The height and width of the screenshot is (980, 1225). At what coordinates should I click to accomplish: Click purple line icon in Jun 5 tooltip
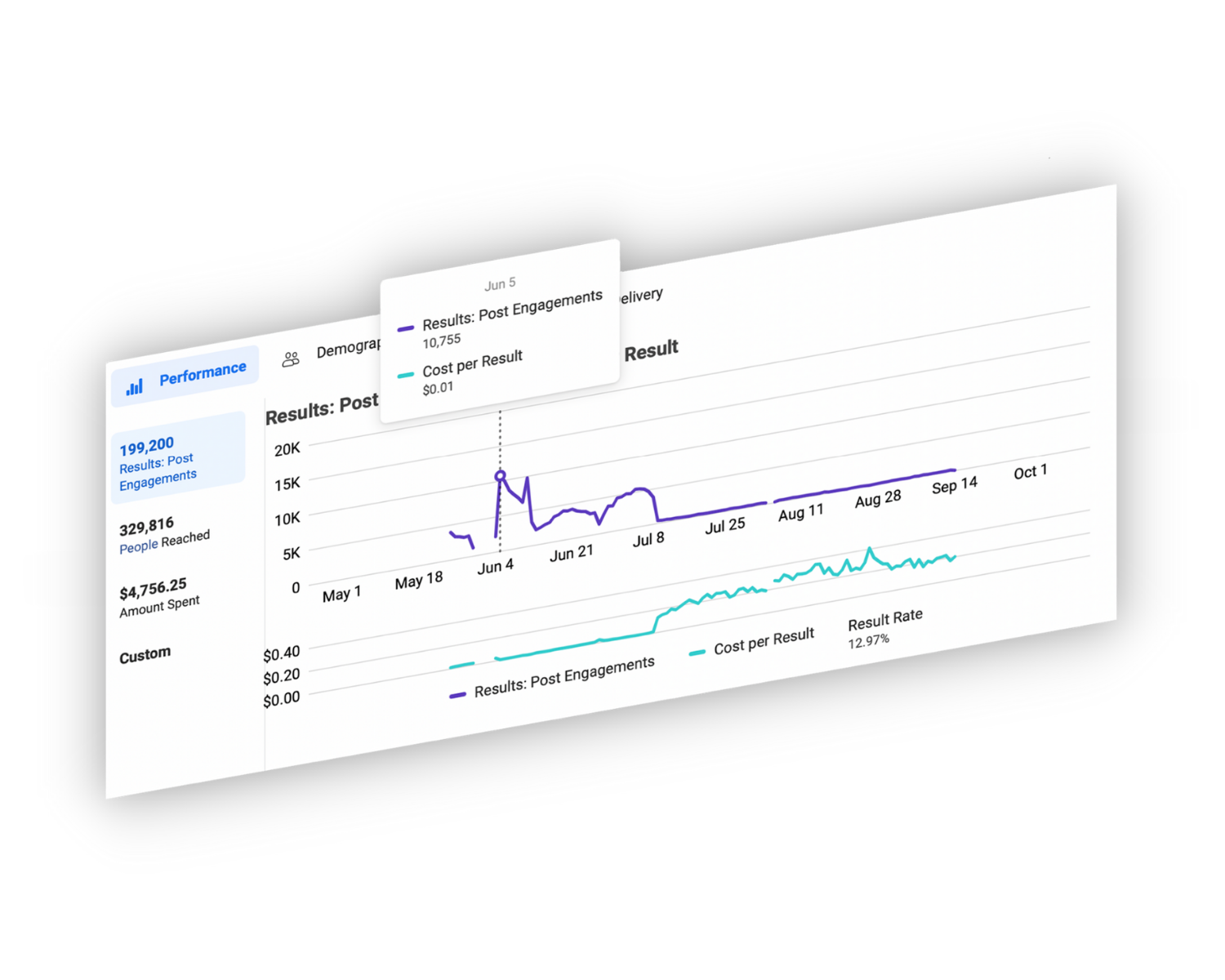coord(405,328)
